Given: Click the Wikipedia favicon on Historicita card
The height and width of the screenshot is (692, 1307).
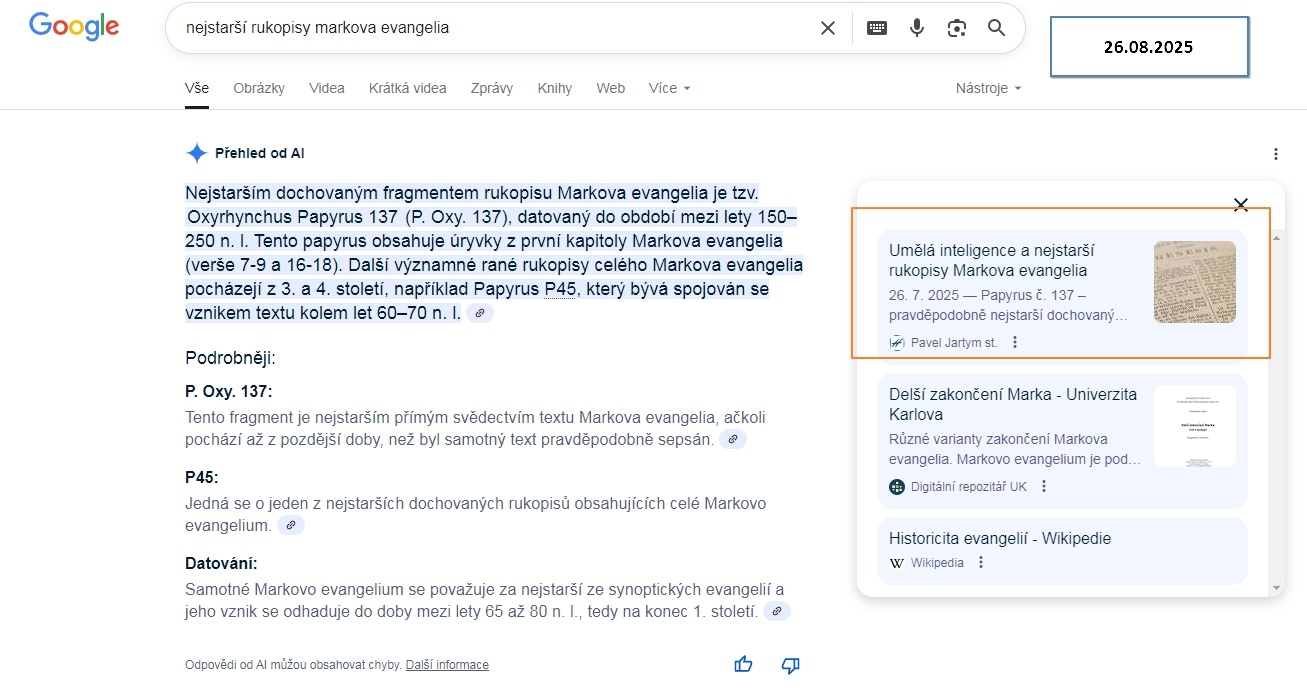Looking at the screenshot, I should (x=896, y=562).
